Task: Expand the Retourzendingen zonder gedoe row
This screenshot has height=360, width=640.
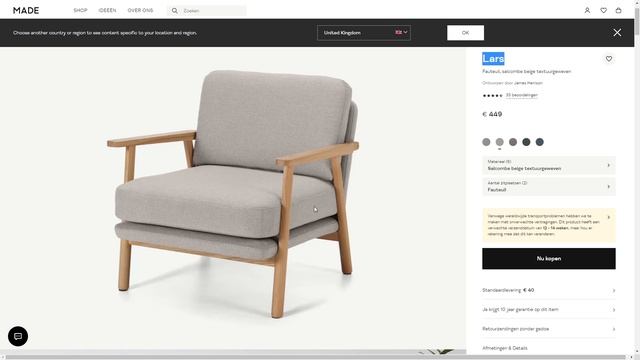Action: point(549,329)
